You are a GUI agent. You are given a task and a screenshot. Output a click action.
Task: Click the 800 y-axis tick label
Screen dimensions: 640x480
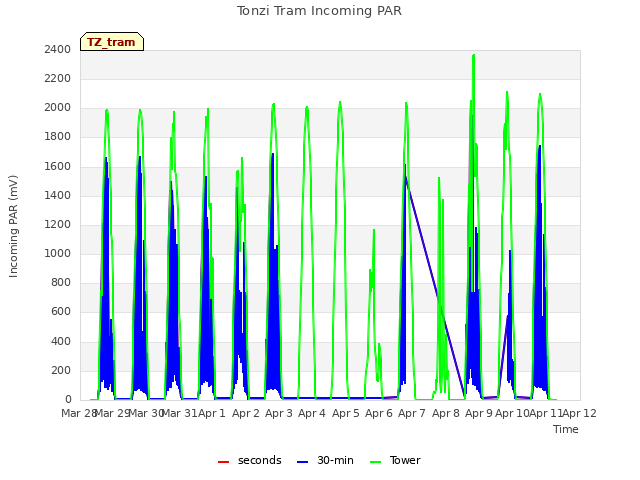pos(61,282)
